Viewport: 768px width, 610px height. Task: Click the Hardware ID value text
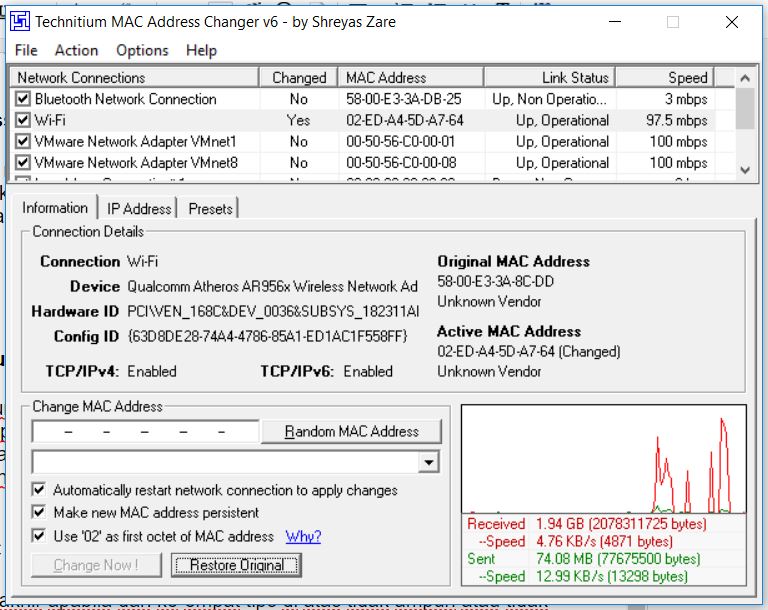point(273,312)
